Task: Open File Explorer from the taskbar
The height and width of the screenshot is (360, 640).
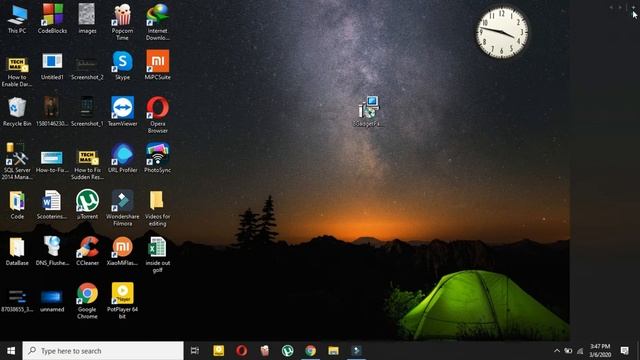Action: coord(333,351)
